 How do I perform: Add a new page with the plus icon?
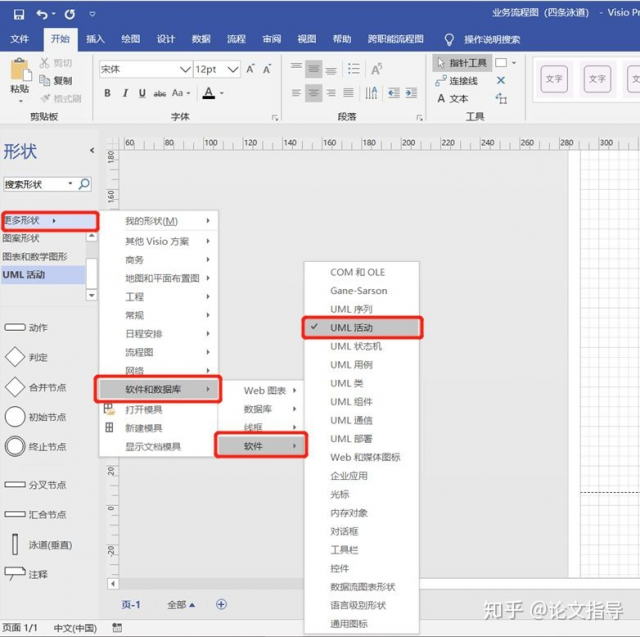click(x=221, y=604)
